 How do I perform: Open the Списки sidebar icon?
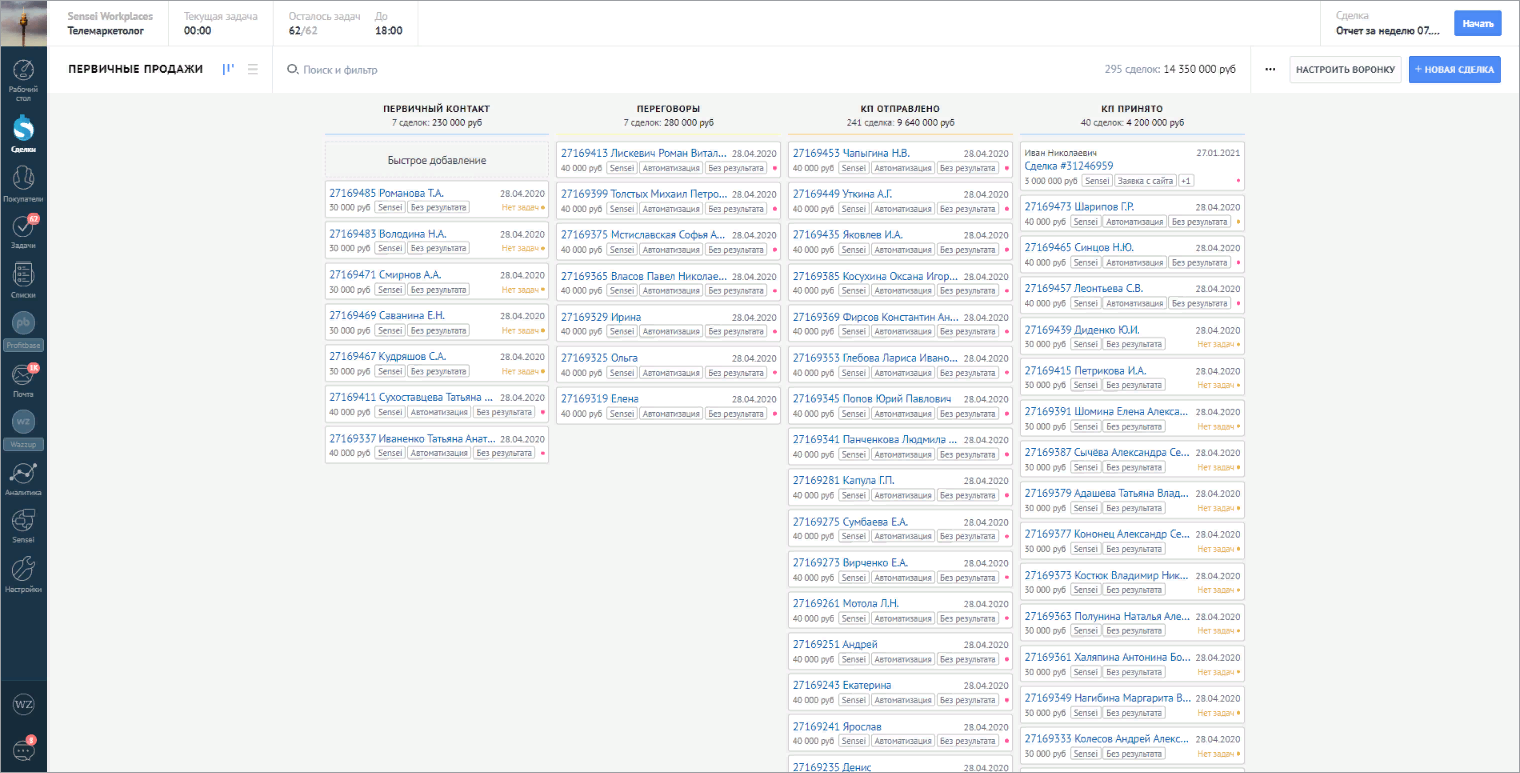[x=23, y=281]
